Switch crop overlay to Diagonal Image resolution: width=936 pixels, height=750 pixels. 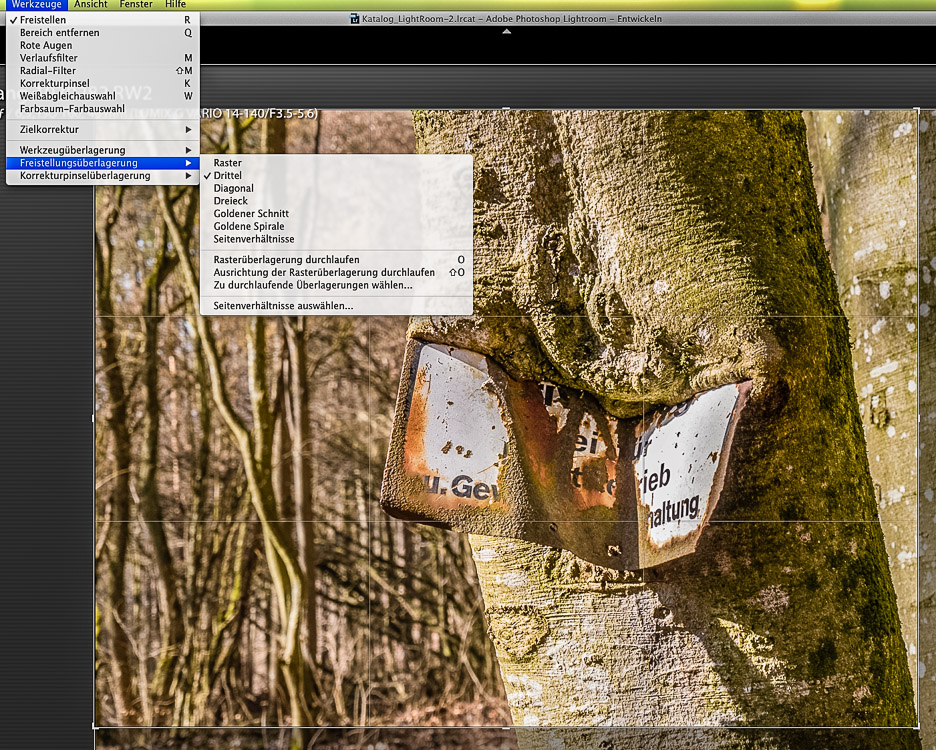click(x=337, y=188)
